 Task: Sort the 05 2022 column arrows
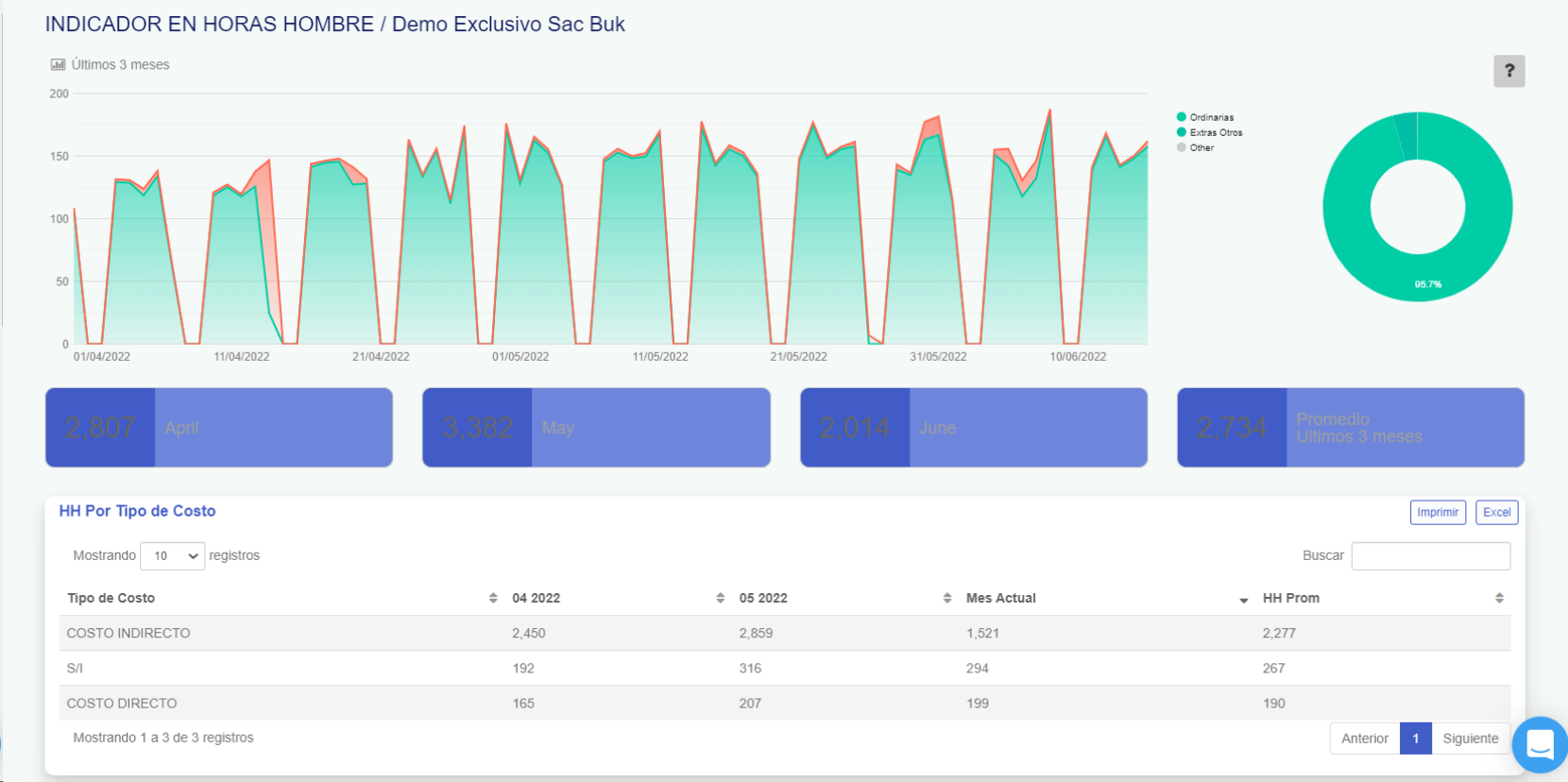(x=946, y=598)
